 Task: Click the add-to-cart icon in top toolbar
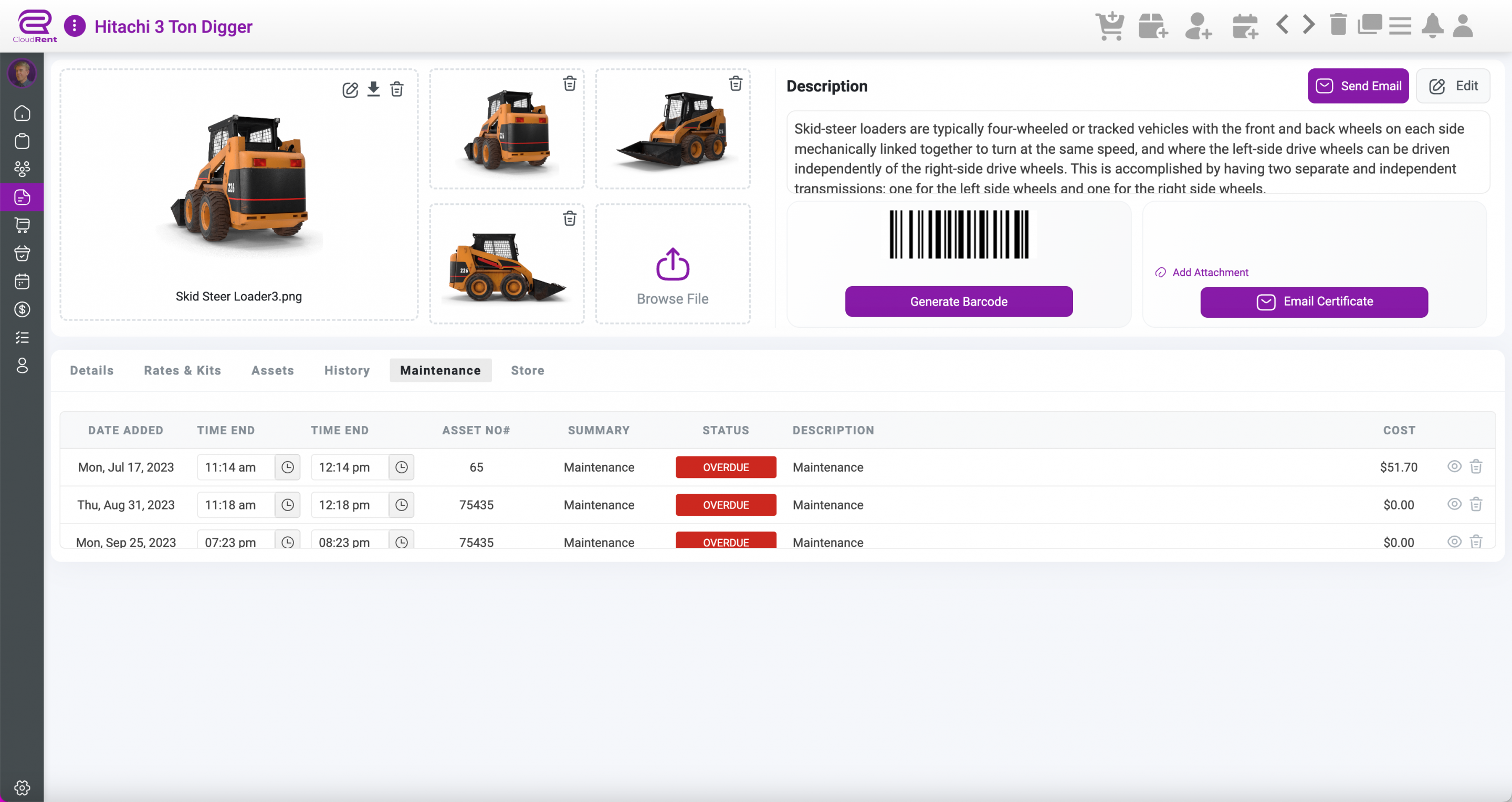1109,26
